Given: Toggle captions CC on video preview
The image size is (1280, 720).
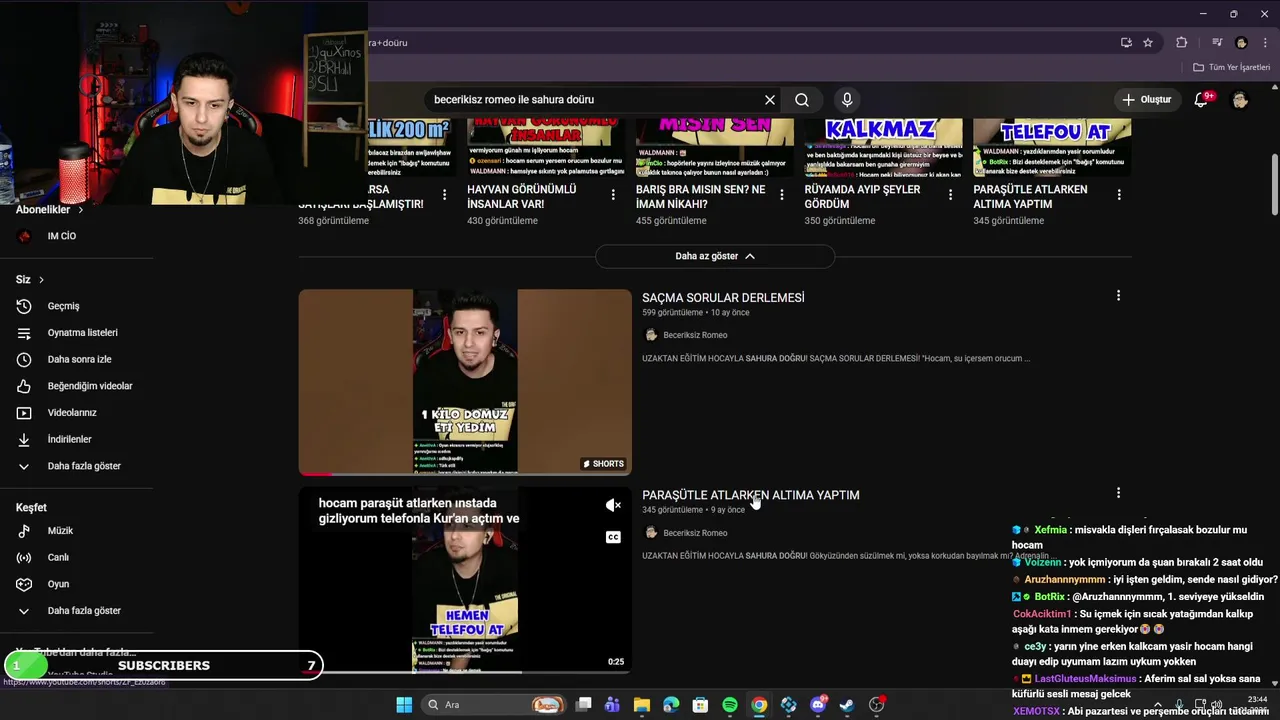Looking at the screenshot, I should (614, 537).
